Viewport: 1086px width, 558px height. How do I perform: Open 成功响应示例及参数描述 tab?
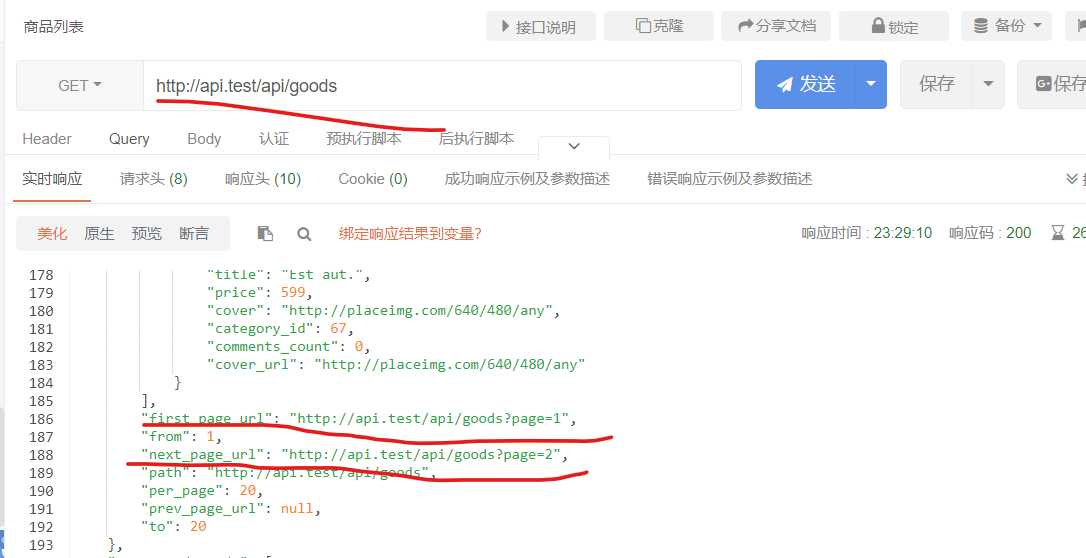pyautogui.click(x=527, y=179)
